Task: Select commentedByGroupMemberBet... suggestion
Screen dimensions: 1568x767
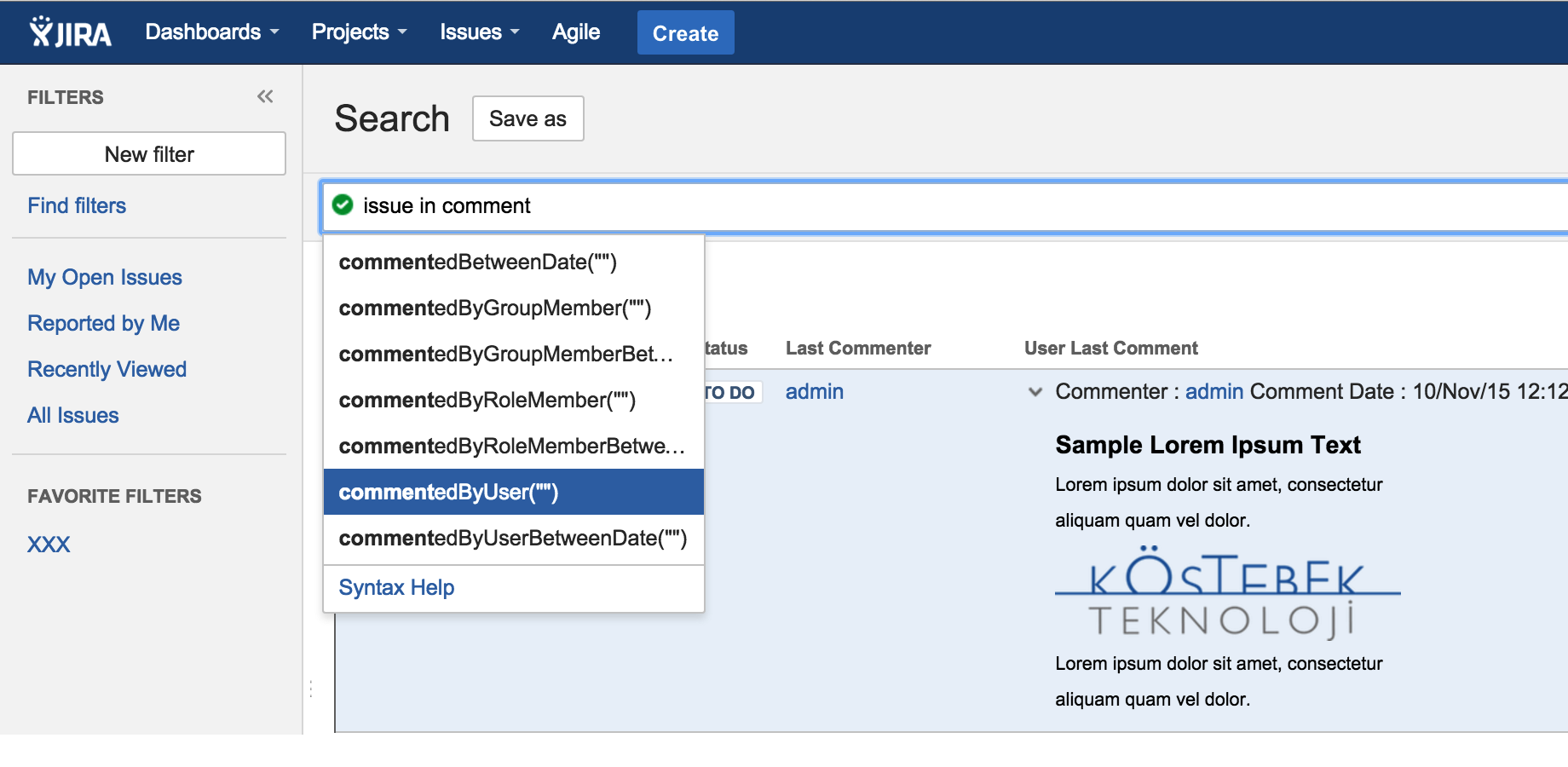Action: click(x=514, y=354)
